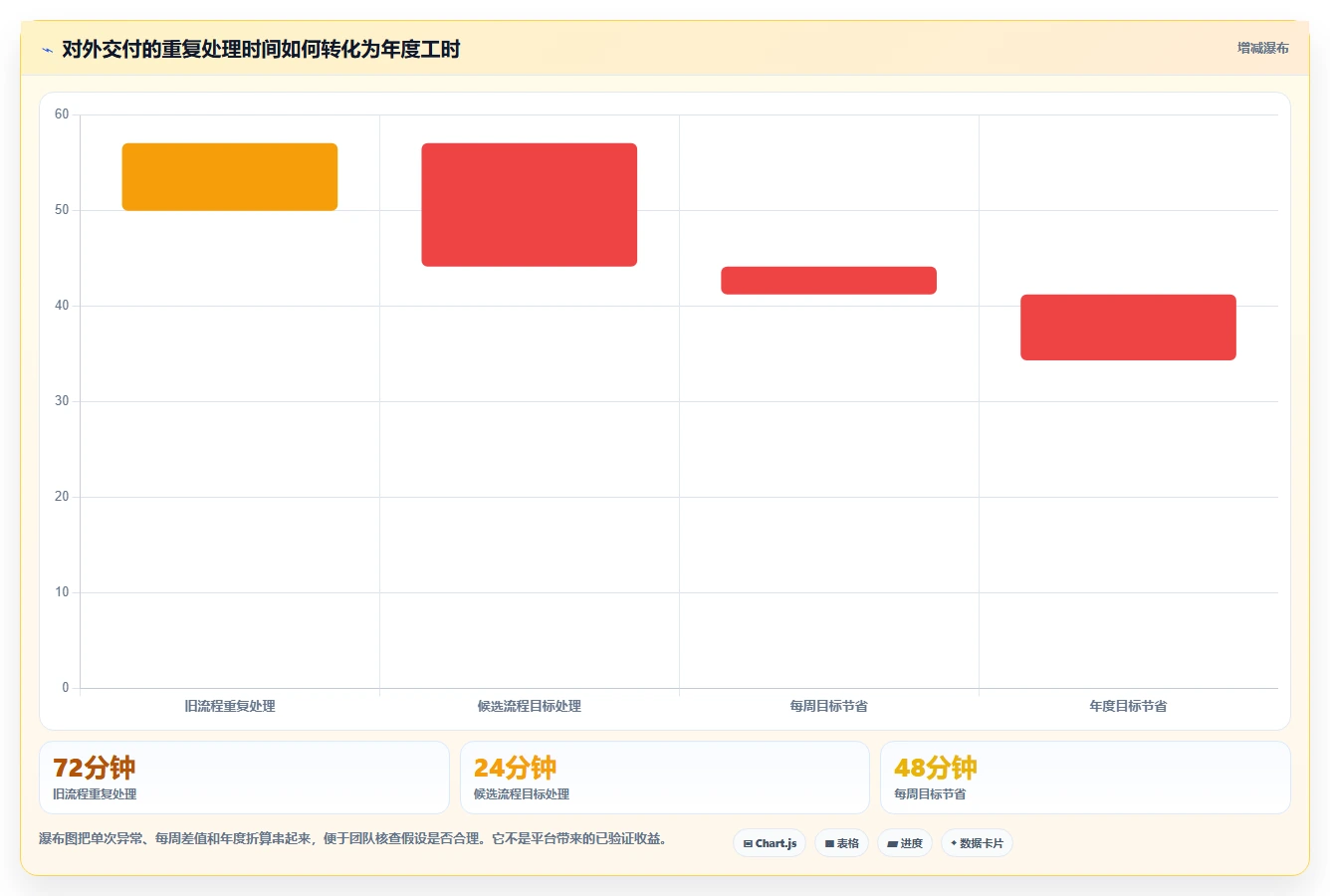The image size is (1330, 896).
Task: Click the y-axis value 20
Action: click(62, 497)
